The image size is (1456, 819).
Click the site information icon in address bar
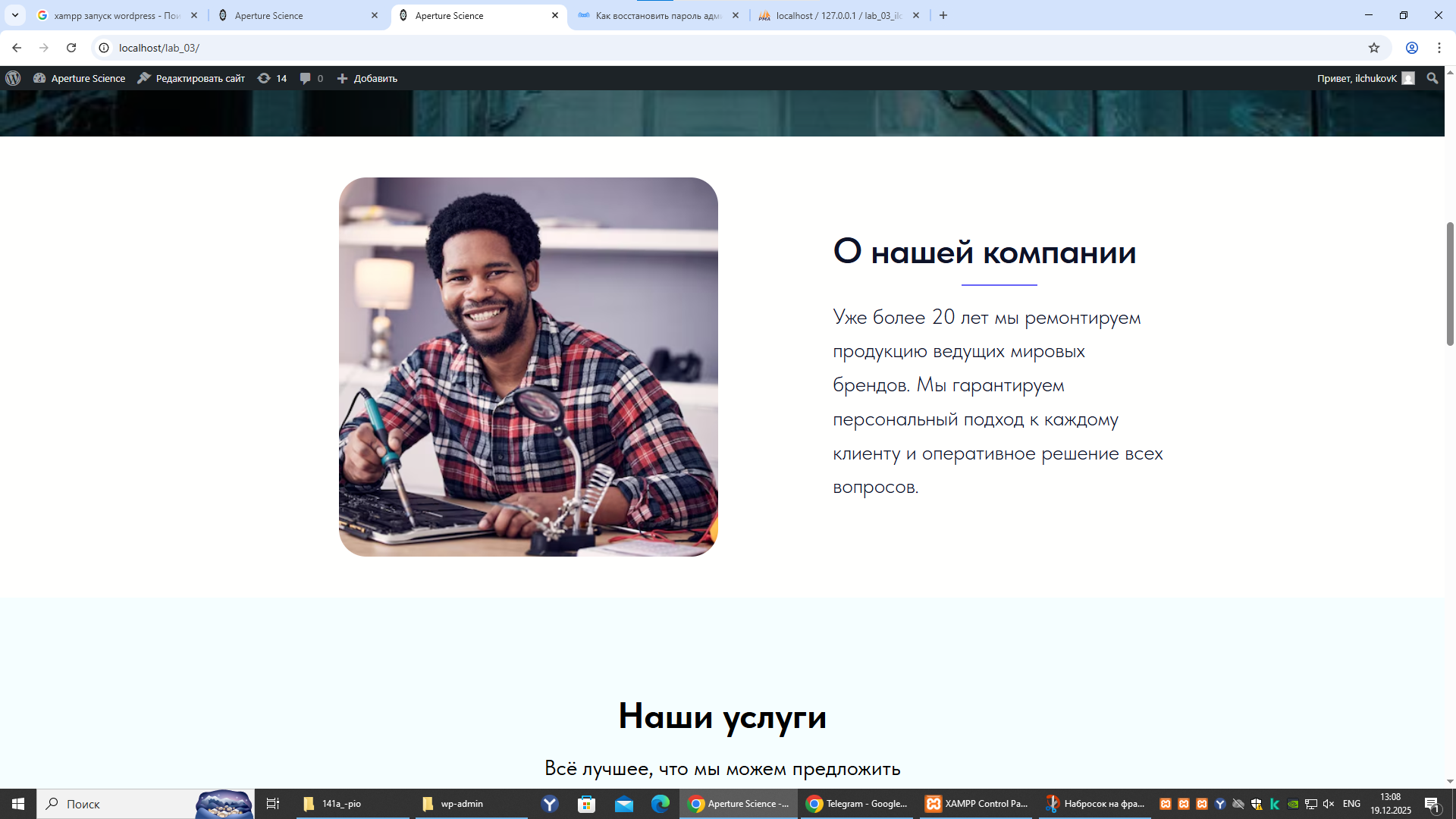click(104, 48)
